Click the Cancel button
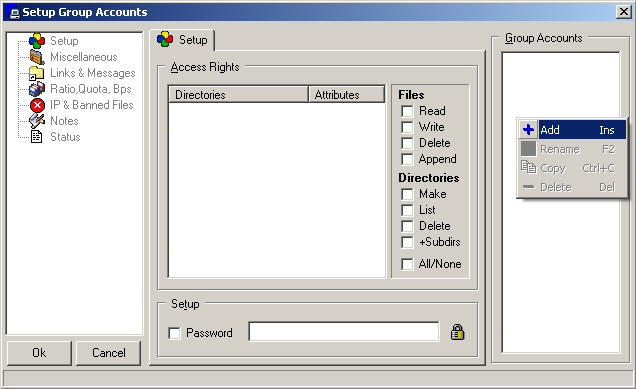This screenshot has width=636, height=389. [109, 353]
